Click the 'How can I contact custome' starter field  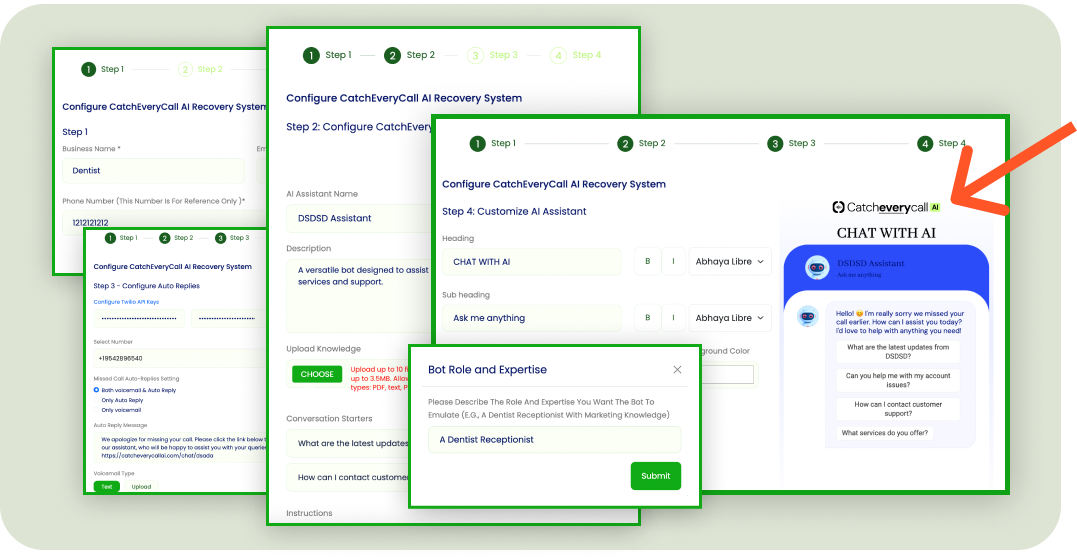[349, 478]
